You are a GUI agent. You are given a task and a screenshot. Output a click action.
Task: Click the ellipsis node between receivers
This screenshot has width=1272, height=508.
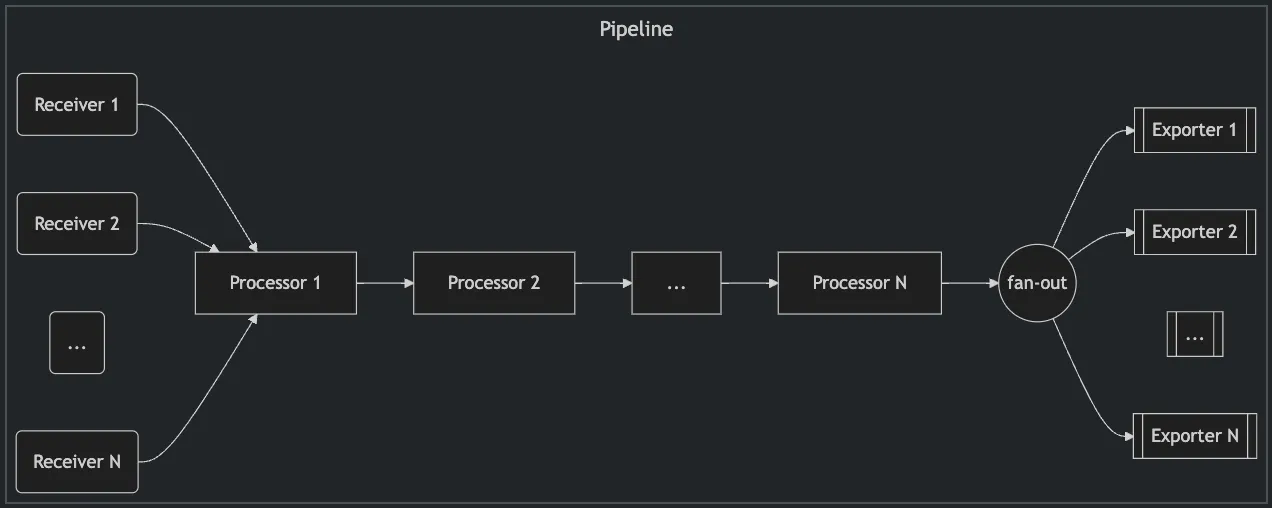point(77,344)
